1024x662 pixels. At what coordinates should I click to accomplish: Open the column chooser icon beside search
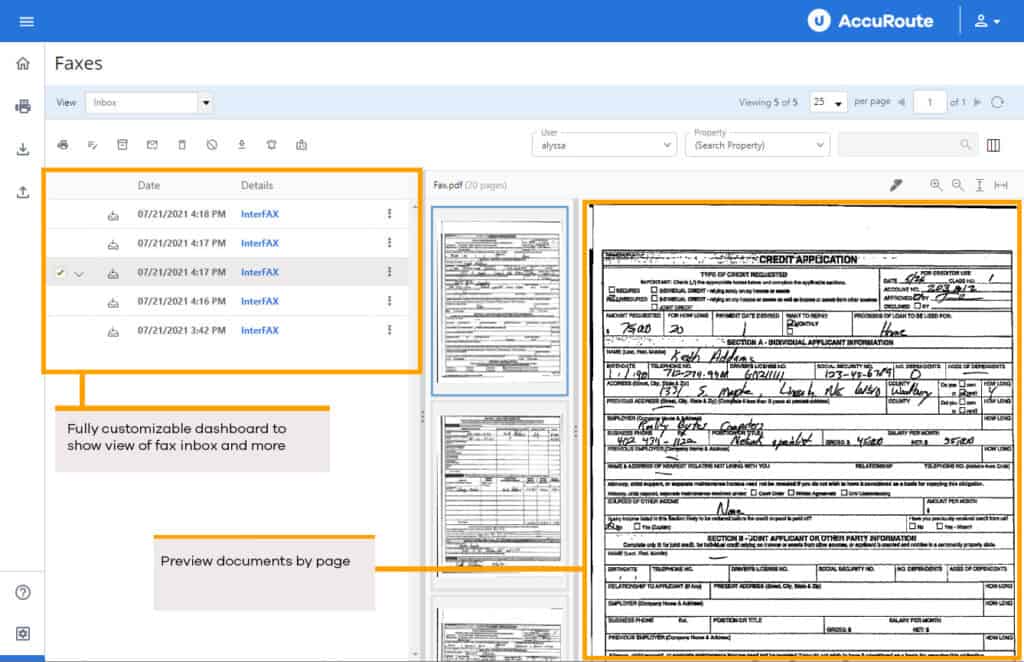pos(993,145)
